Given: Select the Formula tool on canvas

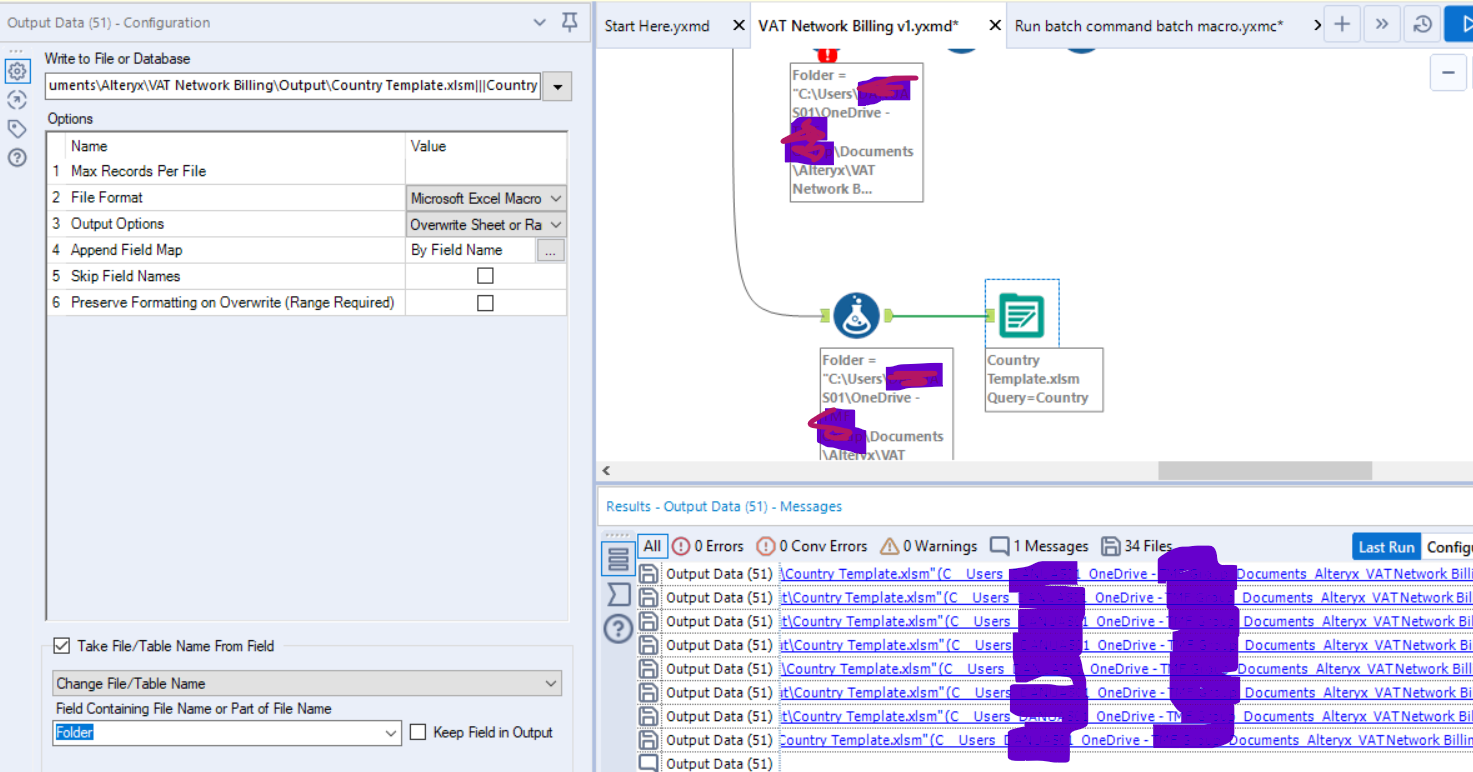Looking at the screenshot, I should click(x=857, y=316).
